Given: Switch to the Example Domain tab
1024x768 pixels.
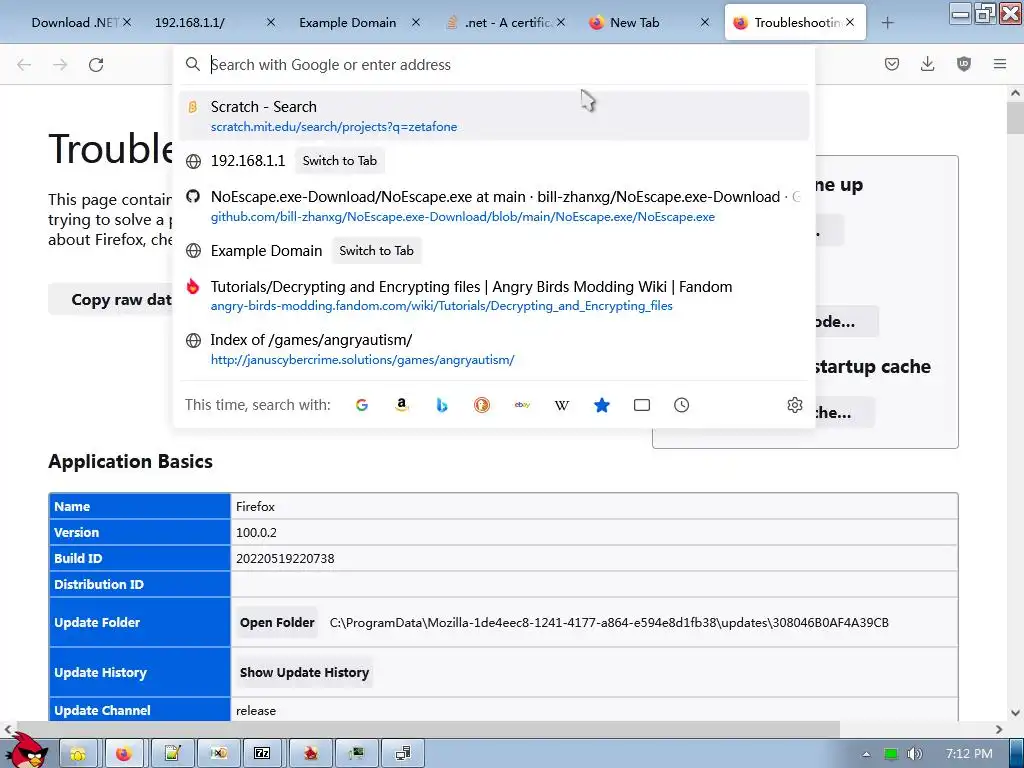Looking at the screenshot, I should click(x=360, y=22).
